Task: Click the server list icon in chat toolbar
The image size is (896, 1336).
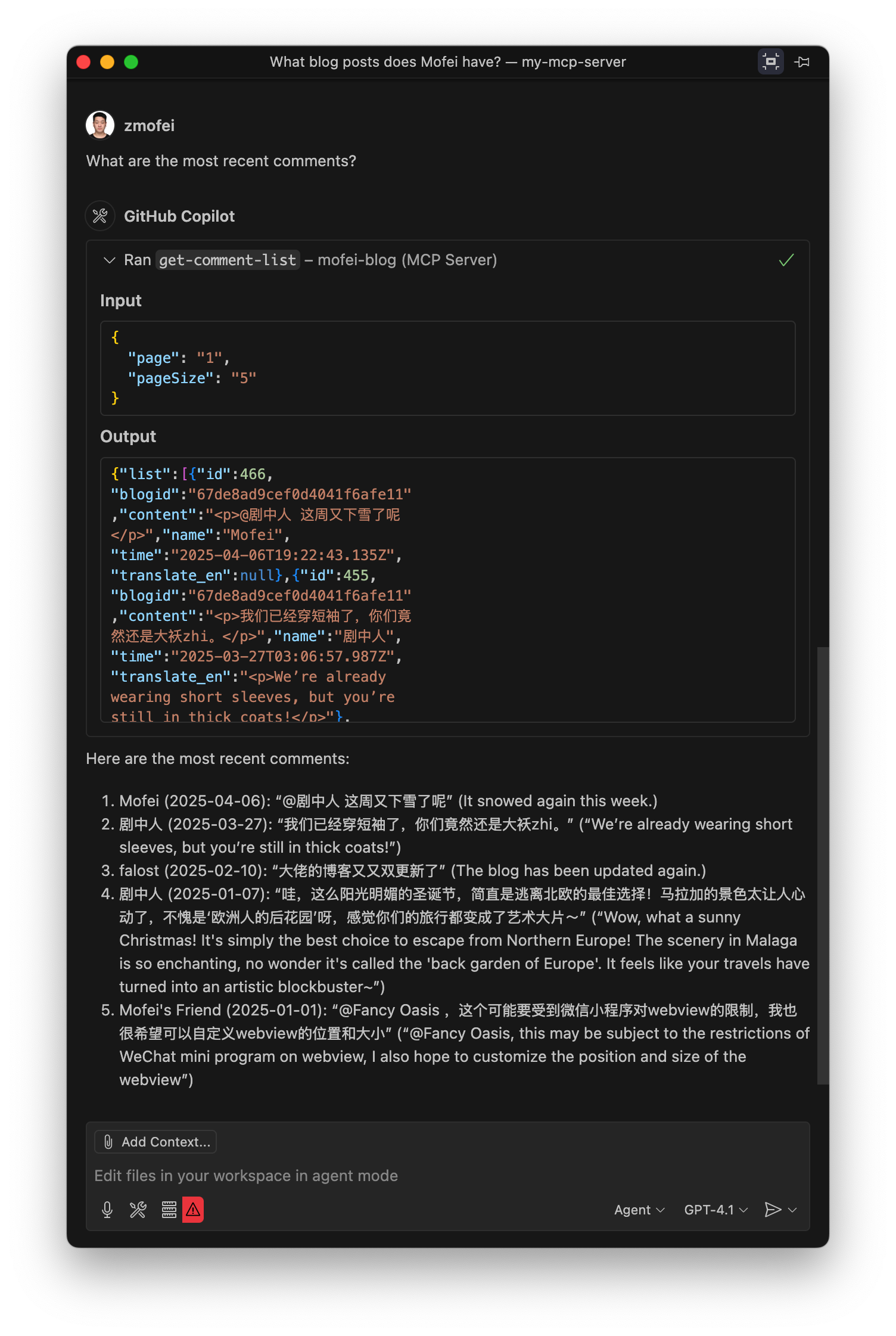Action: coord(169,1210)
